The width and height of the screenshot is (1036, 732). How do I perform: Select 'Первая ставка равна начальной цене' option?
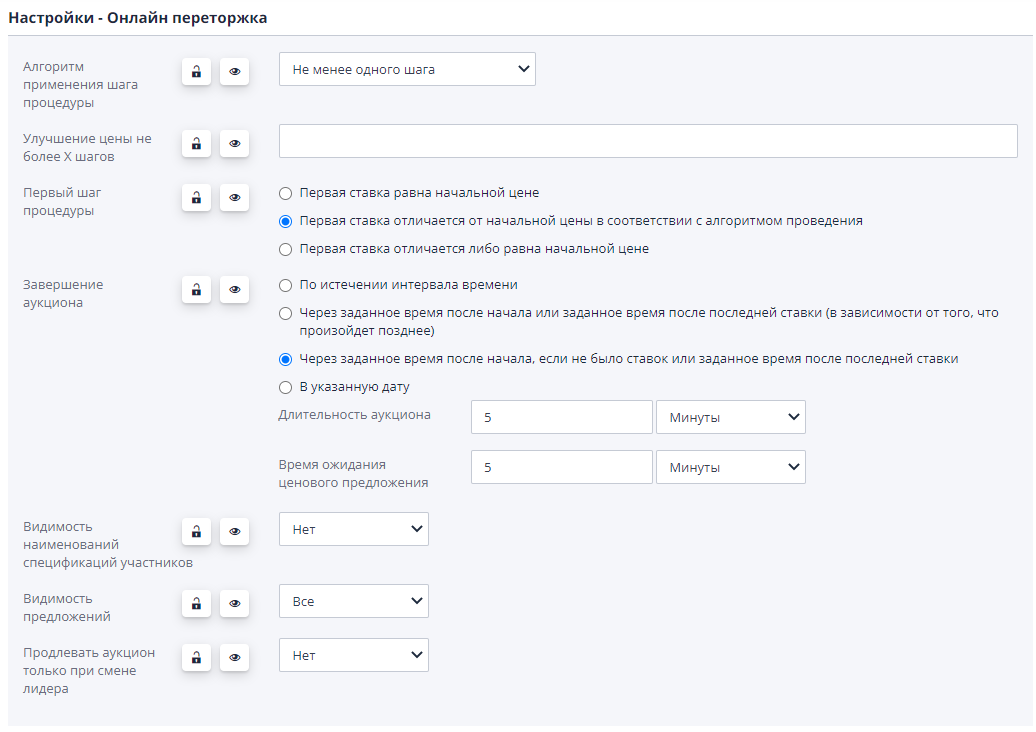tap(286, 193)
